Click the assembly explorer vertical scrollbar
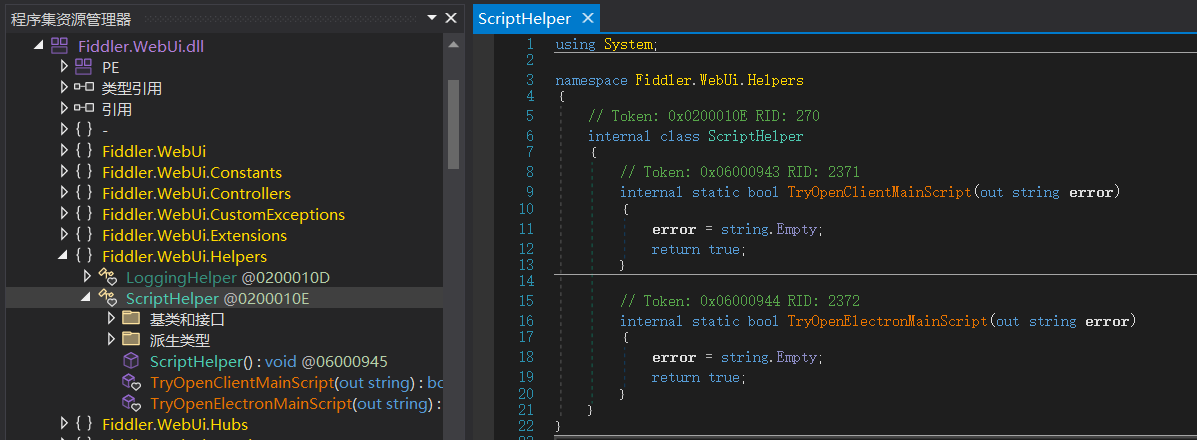The height and width of the screenshot is (440, 1197). 453,125
